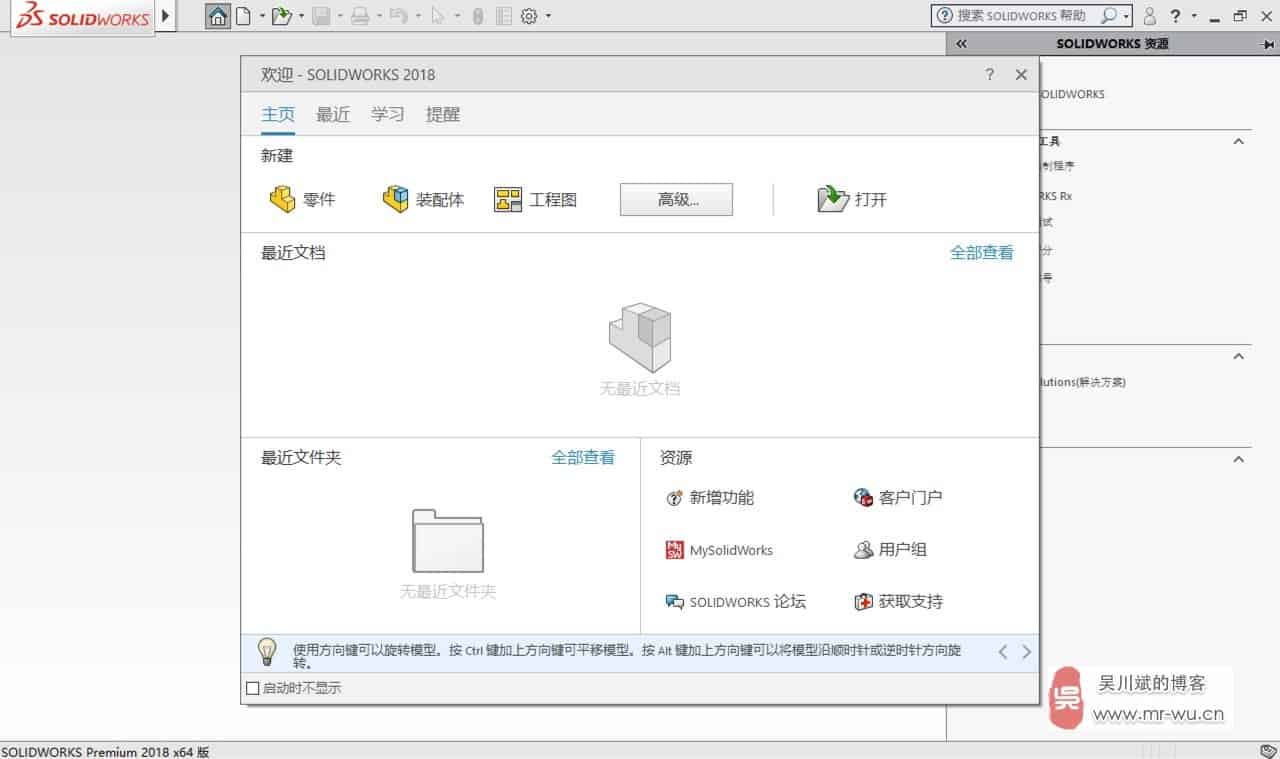Show the next tip with right arrow
This screenshot has height=759, width=1280.
1026,651
